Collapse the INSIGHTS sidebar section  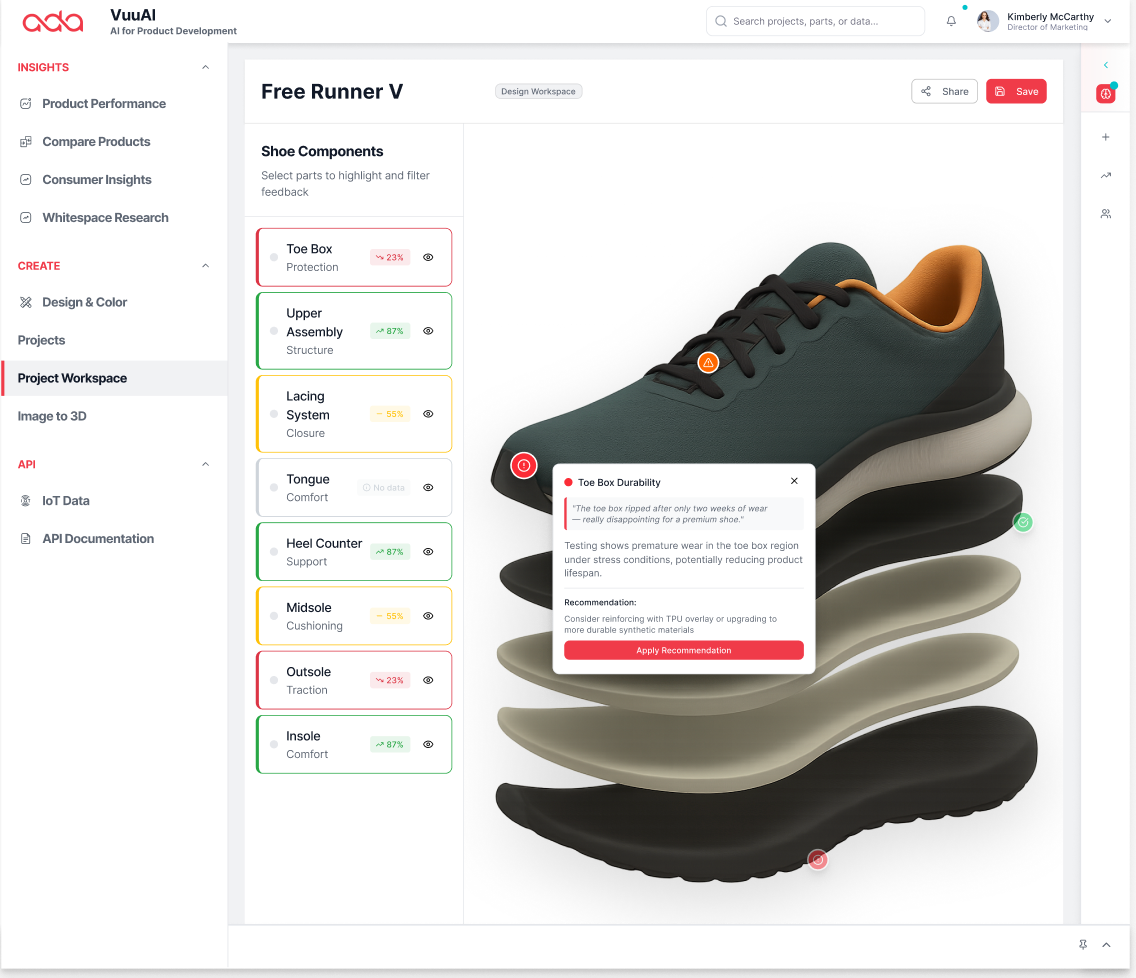coord(206,68)
